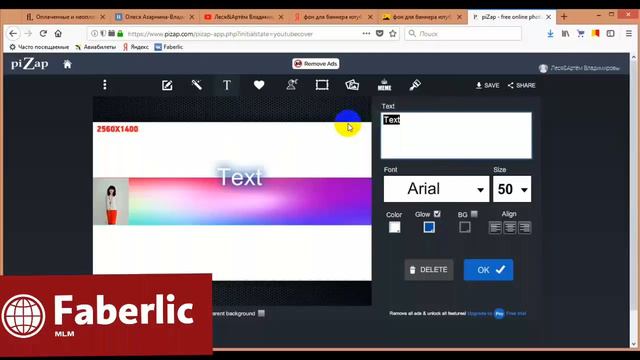Select the Edit photo tool icon

(167, 85)
